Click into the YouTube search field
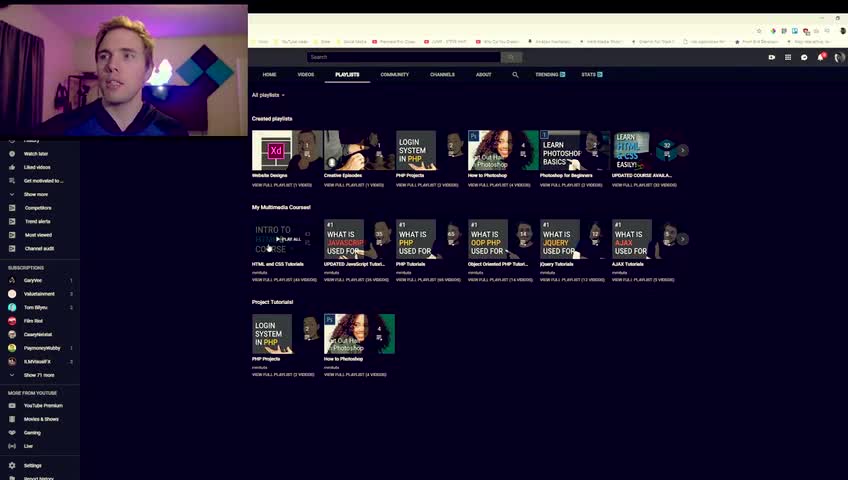This screenshot has width=848, height=480. click(403, 57)
